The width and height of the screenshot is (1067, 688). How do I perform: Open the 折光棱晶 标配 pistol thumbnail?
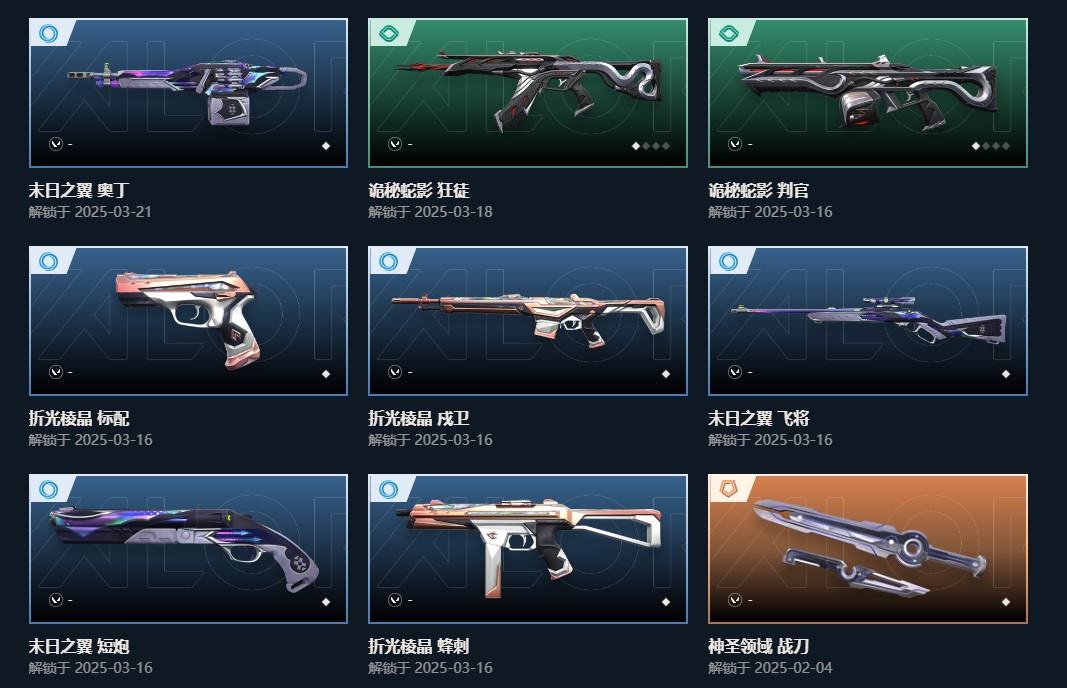188,321
